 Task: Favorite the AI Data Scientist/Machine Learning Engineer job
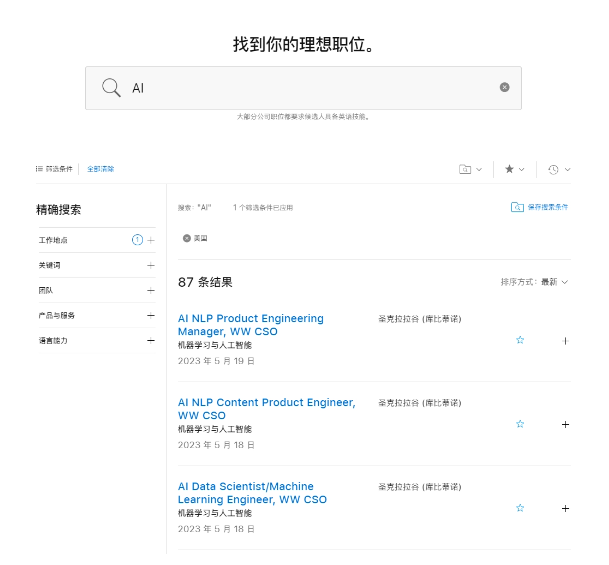pos(520,508)
